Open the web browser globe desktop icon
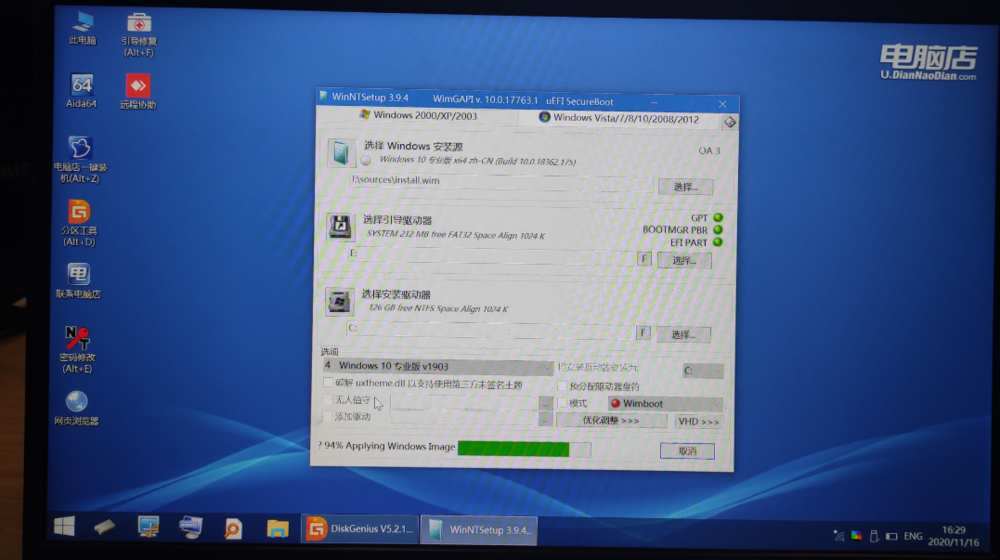Viewport: 1000px width, 560px height. (77, 408)
